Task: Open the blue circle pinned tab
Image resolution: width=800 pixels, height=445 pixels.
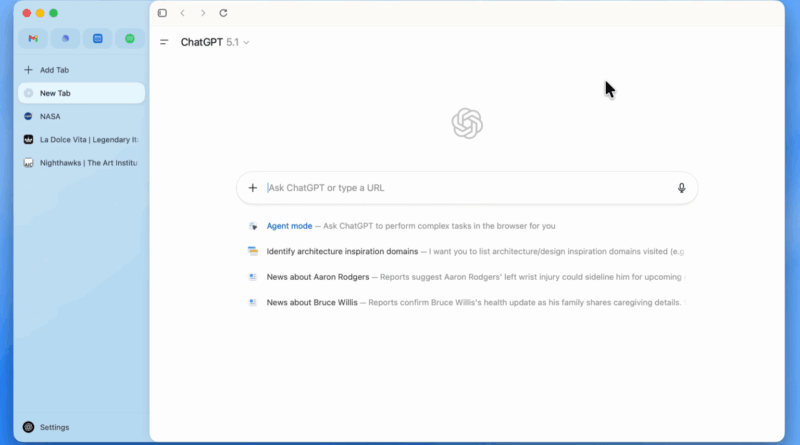Action: [65, 39]
